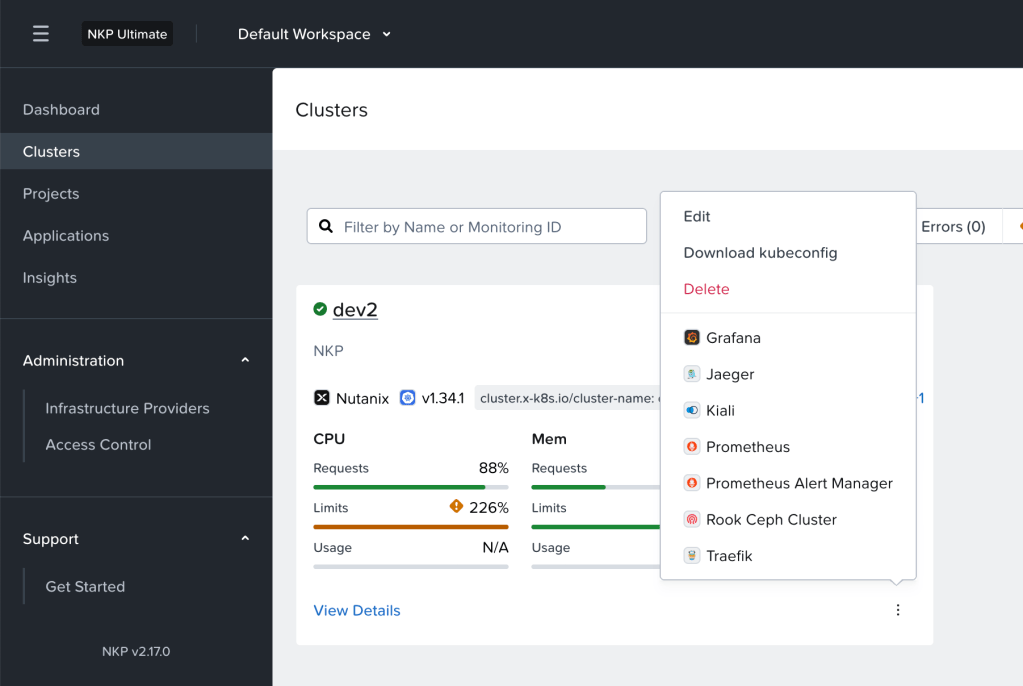
Task: Click the Grafana icon in the menu
Action: [x=691, y=338]
